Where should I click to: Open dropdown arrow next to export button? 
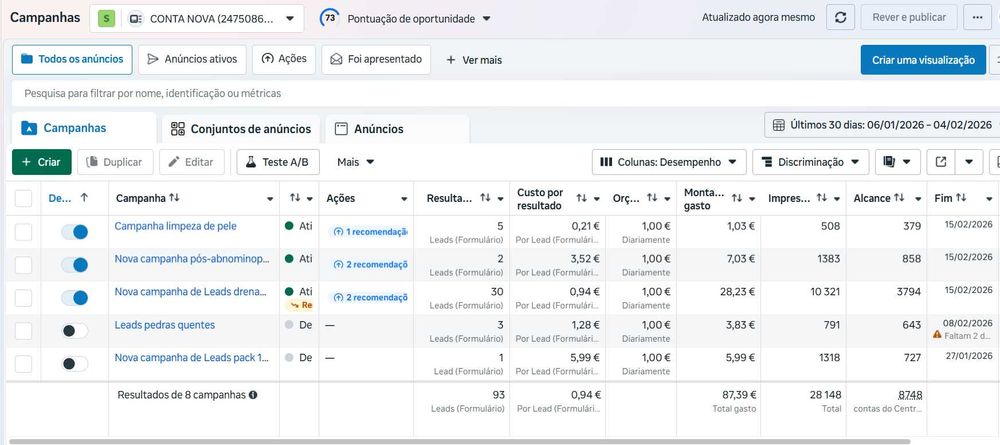coord(969,162)
